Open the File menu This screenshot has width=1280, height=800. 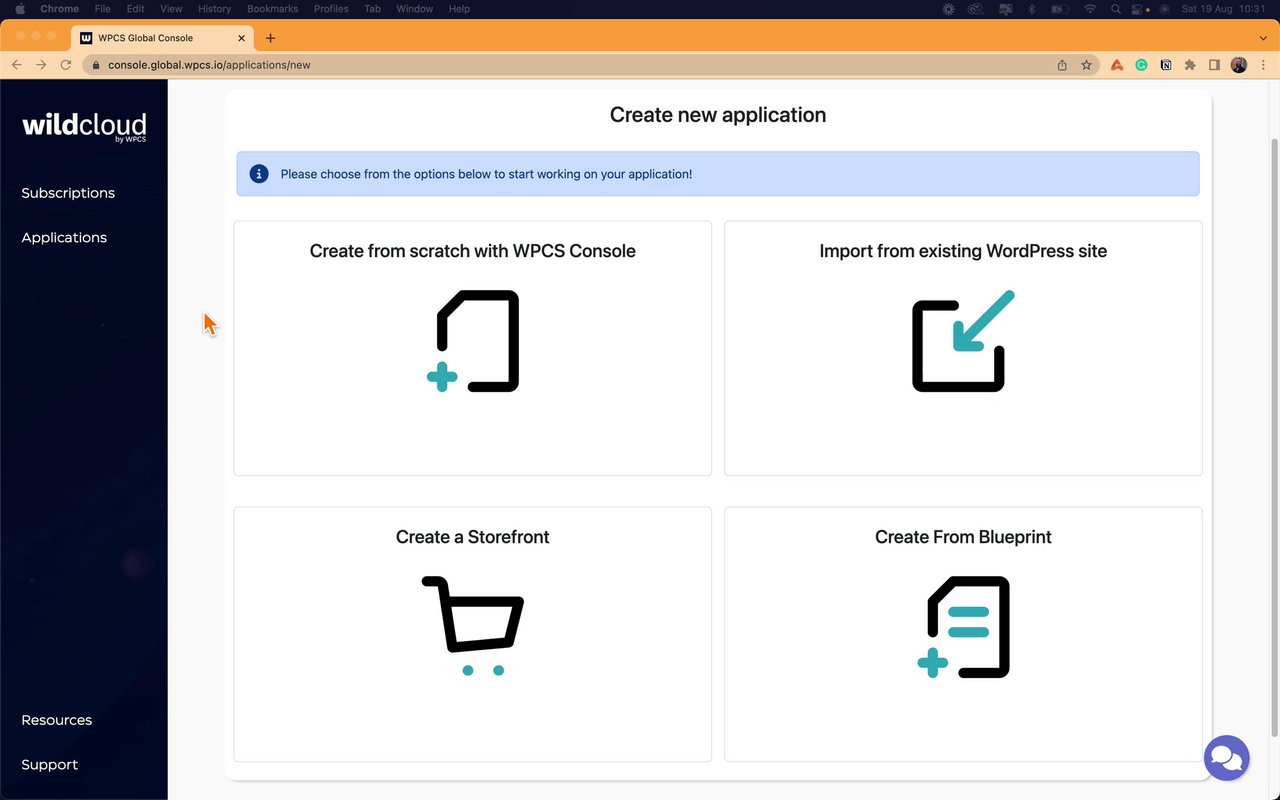pyautogui.click(x=103, y=9)
